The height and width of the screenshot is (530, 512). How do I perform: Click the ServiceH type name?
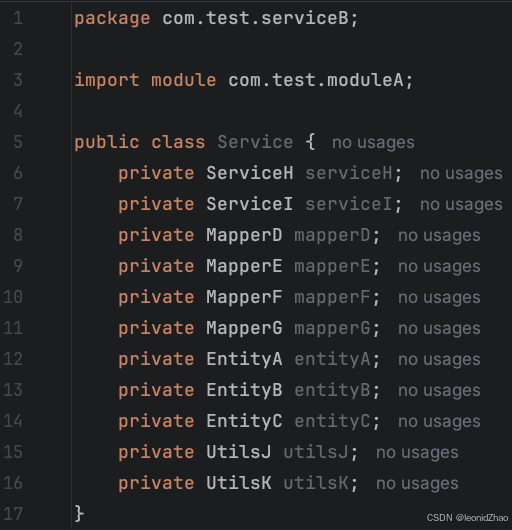click(x=250, y=173)
